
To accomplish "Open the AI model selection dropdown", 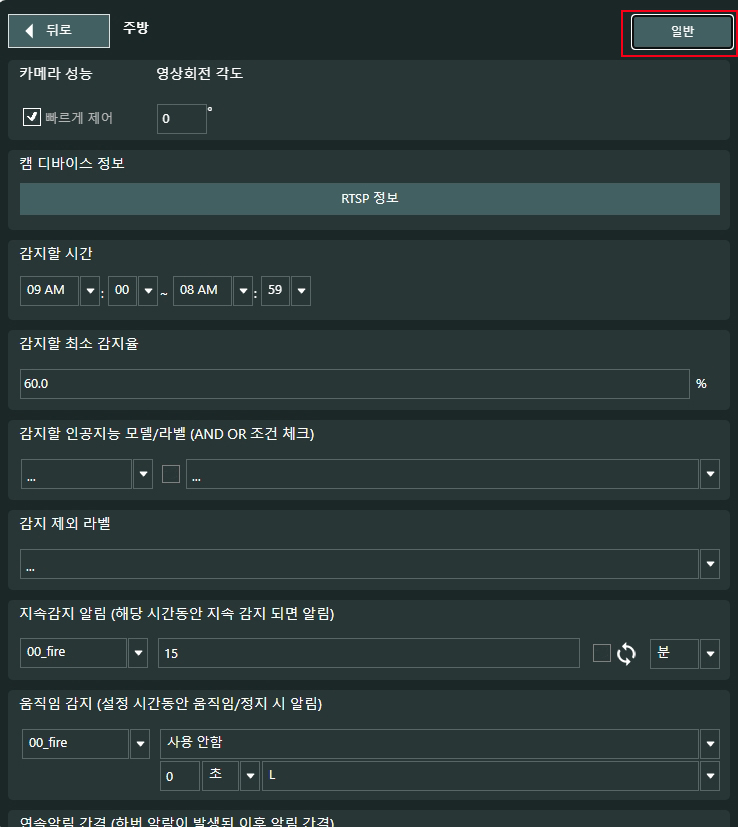I will [x=142, y=475].
